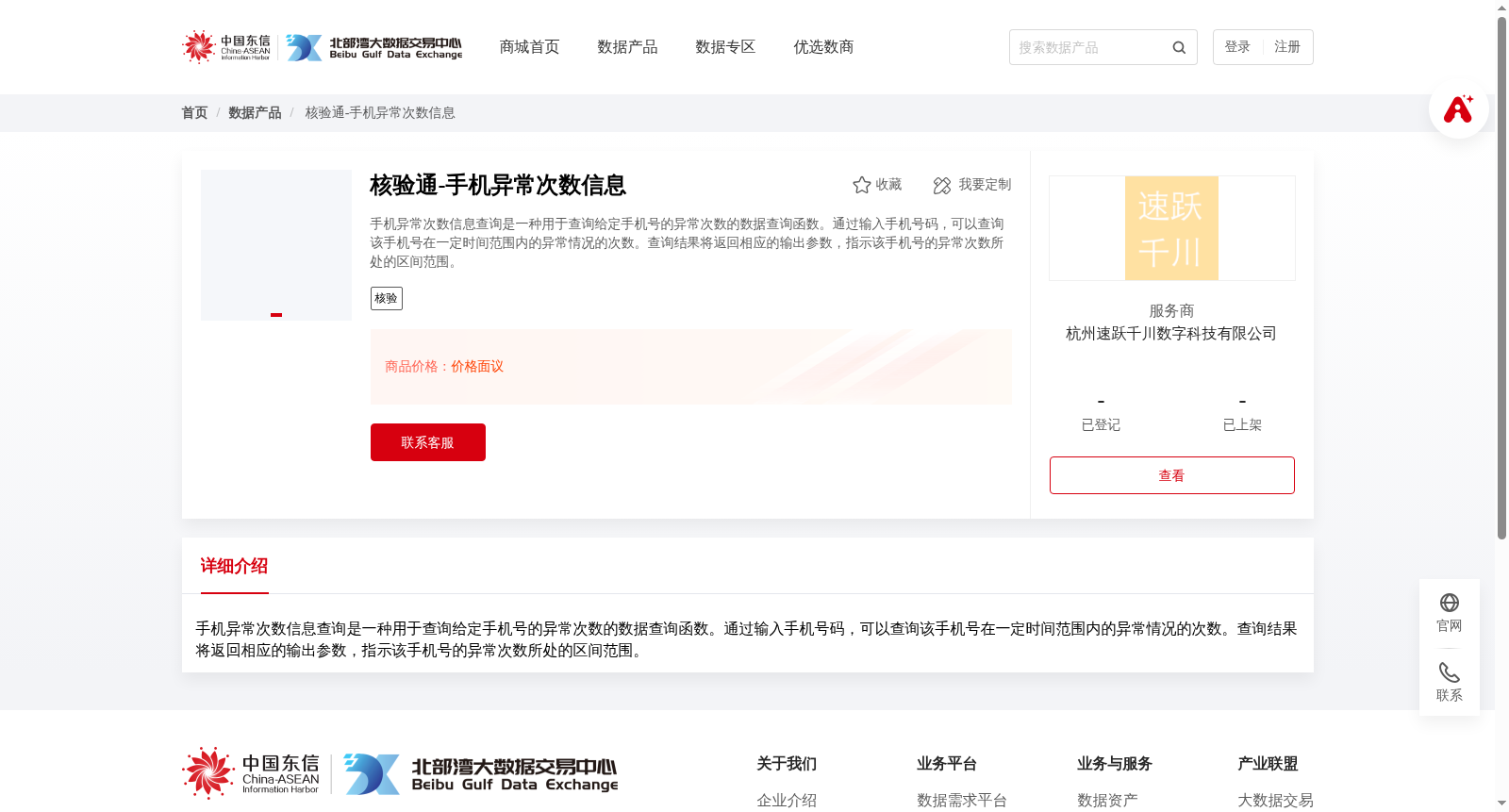
Task: Click provider name 杭州速跃千川数字科技有限公司
Action: coord(1171,334)
